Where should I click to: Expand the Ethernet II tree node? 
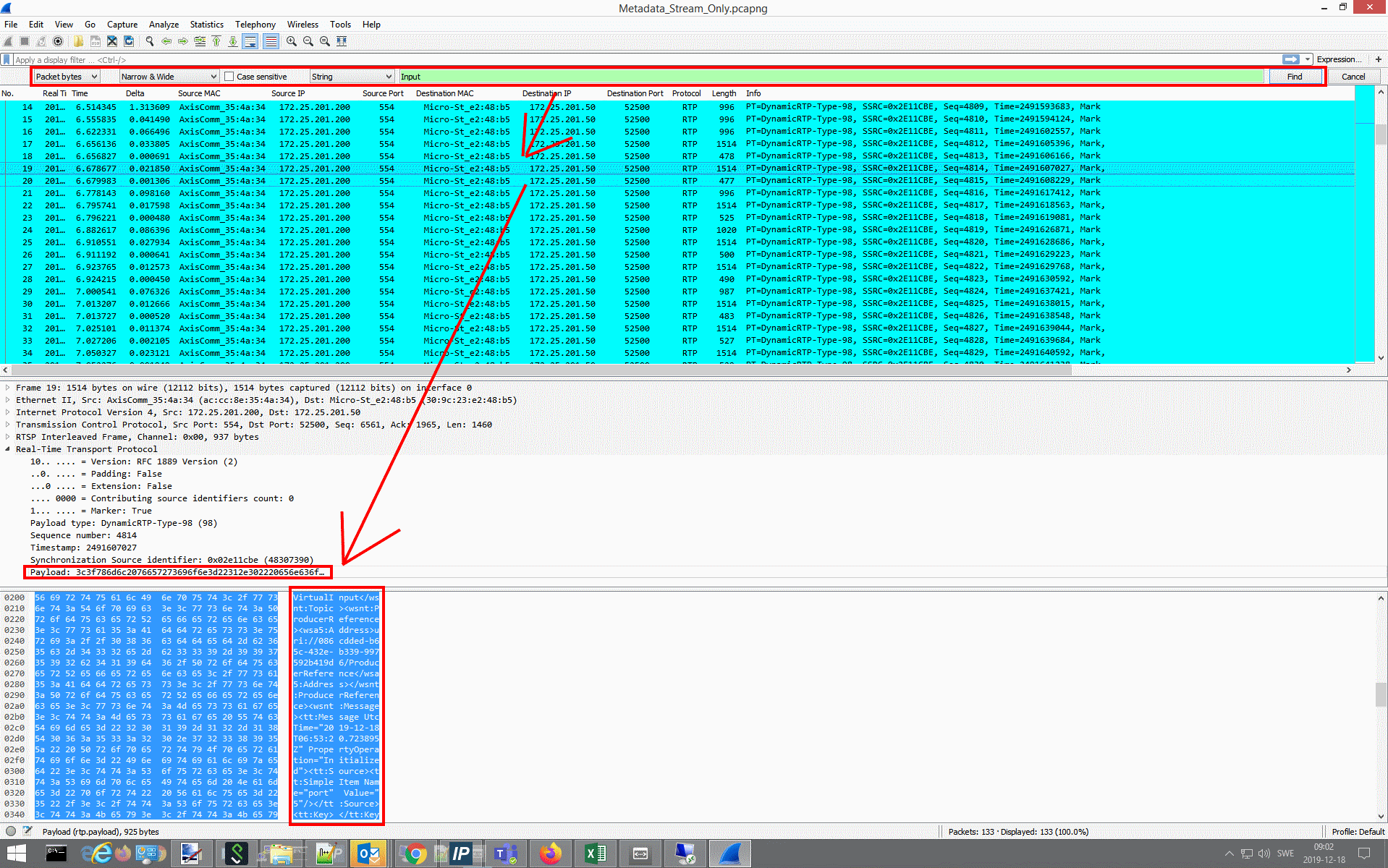pyautogui.click(x=8, y=400)
